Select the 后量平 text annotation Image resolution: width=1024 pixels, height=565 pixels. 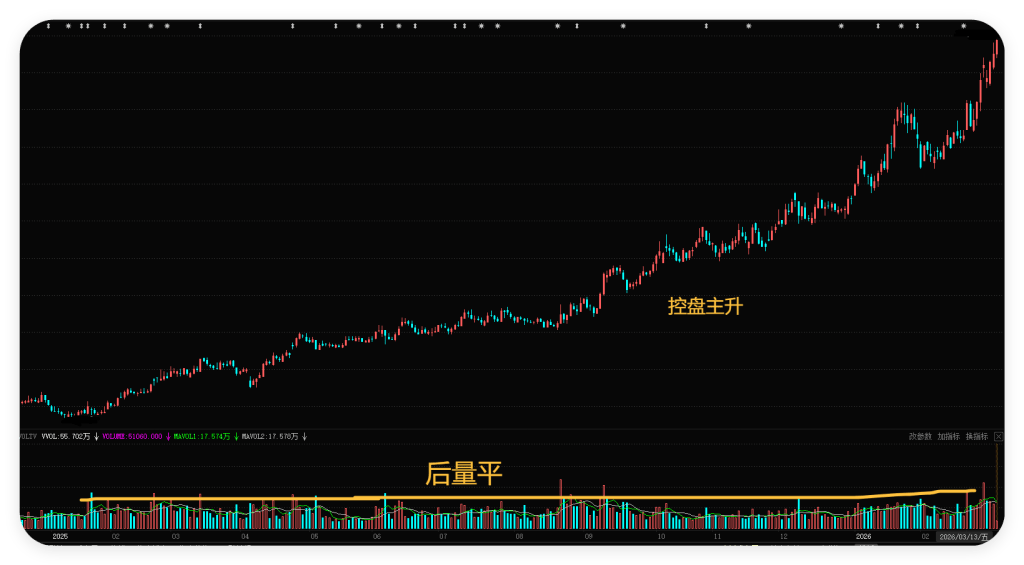(464, 474)
